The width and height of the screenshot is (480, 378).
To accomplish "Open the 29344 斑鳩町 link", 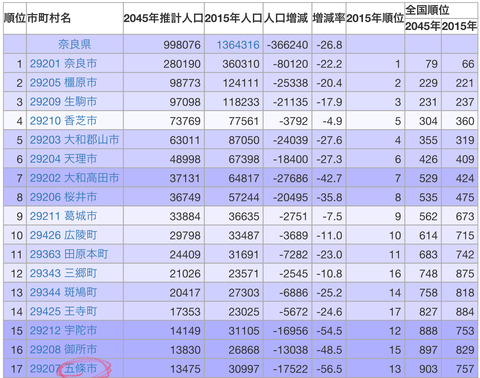I will pos(63,292).
